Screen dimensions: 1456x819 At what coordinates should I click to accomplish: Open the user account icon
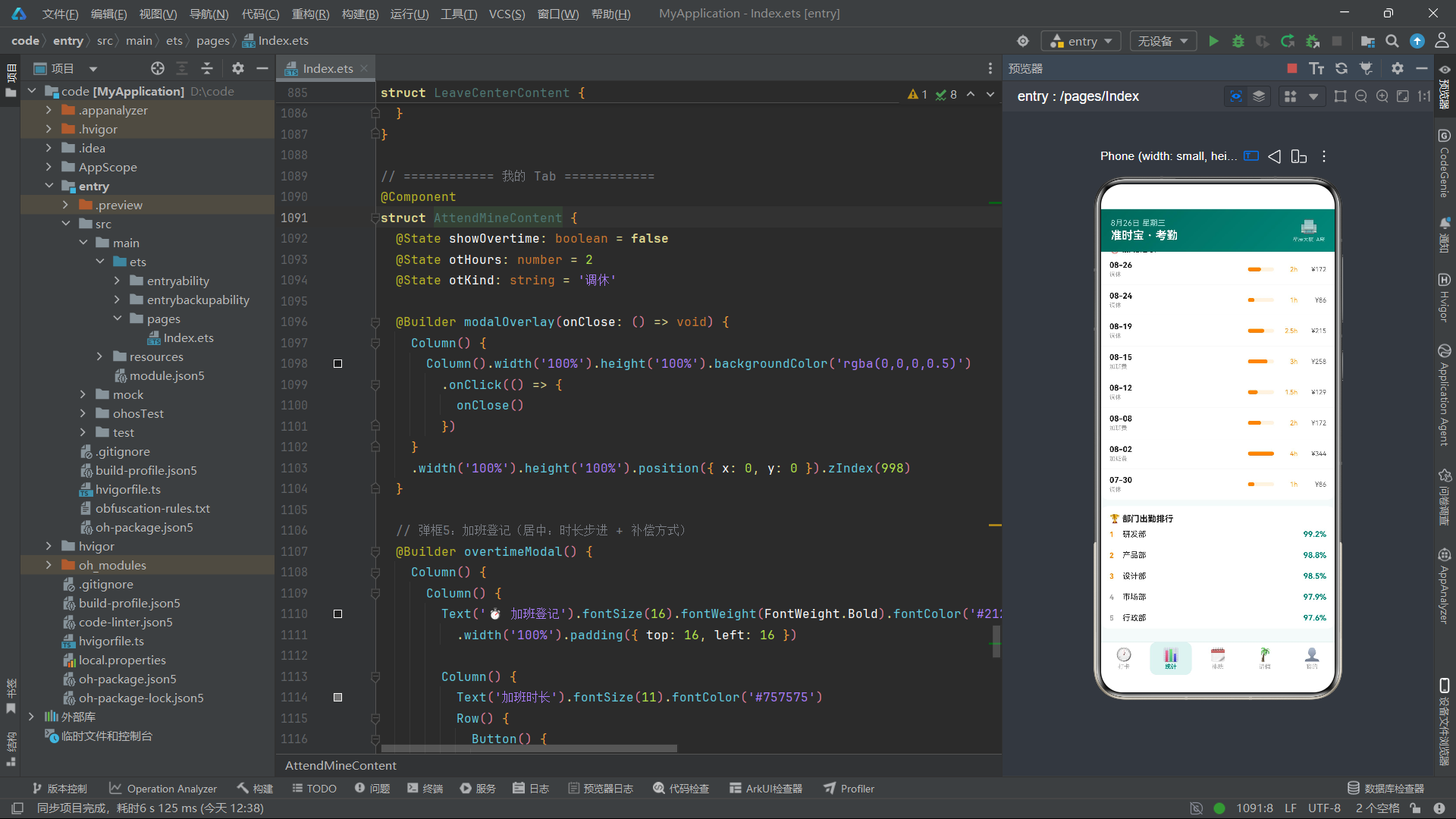coord(1442,41)
